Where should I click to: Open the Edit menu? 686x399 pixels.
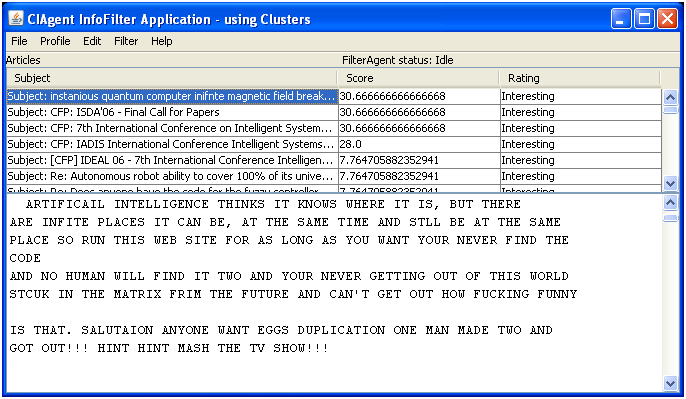pos(92,41)
